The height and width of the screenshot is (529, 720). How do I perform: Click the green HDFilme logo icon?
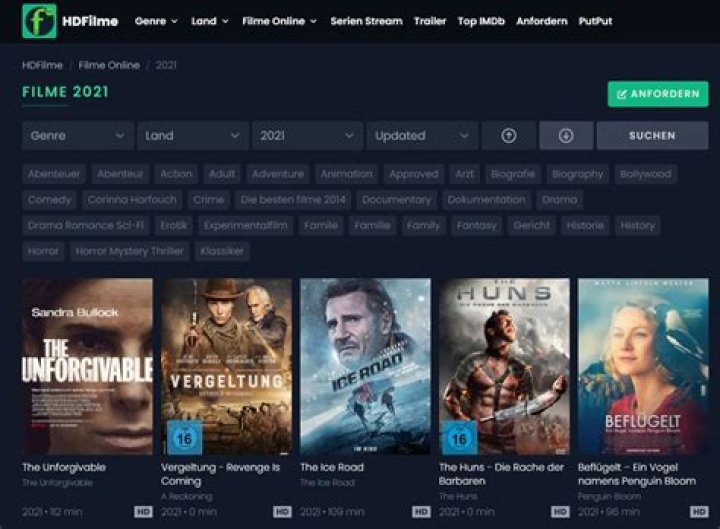tap(39, 21)
